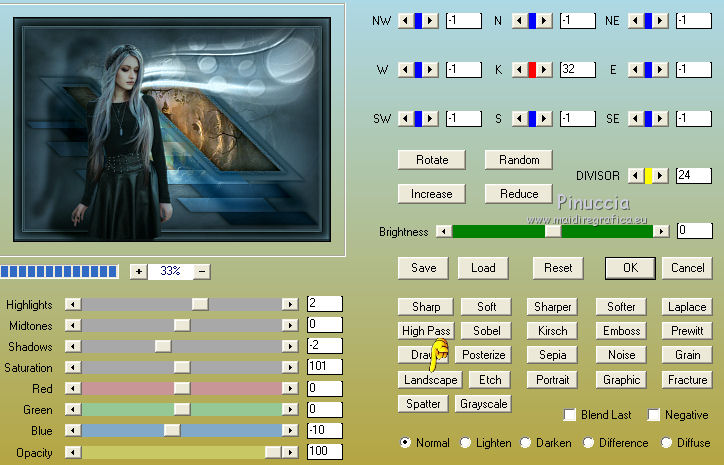Viewport: 724px width, 465px height.
Task: Apply the Posterize preset
Action: (483, 355)
